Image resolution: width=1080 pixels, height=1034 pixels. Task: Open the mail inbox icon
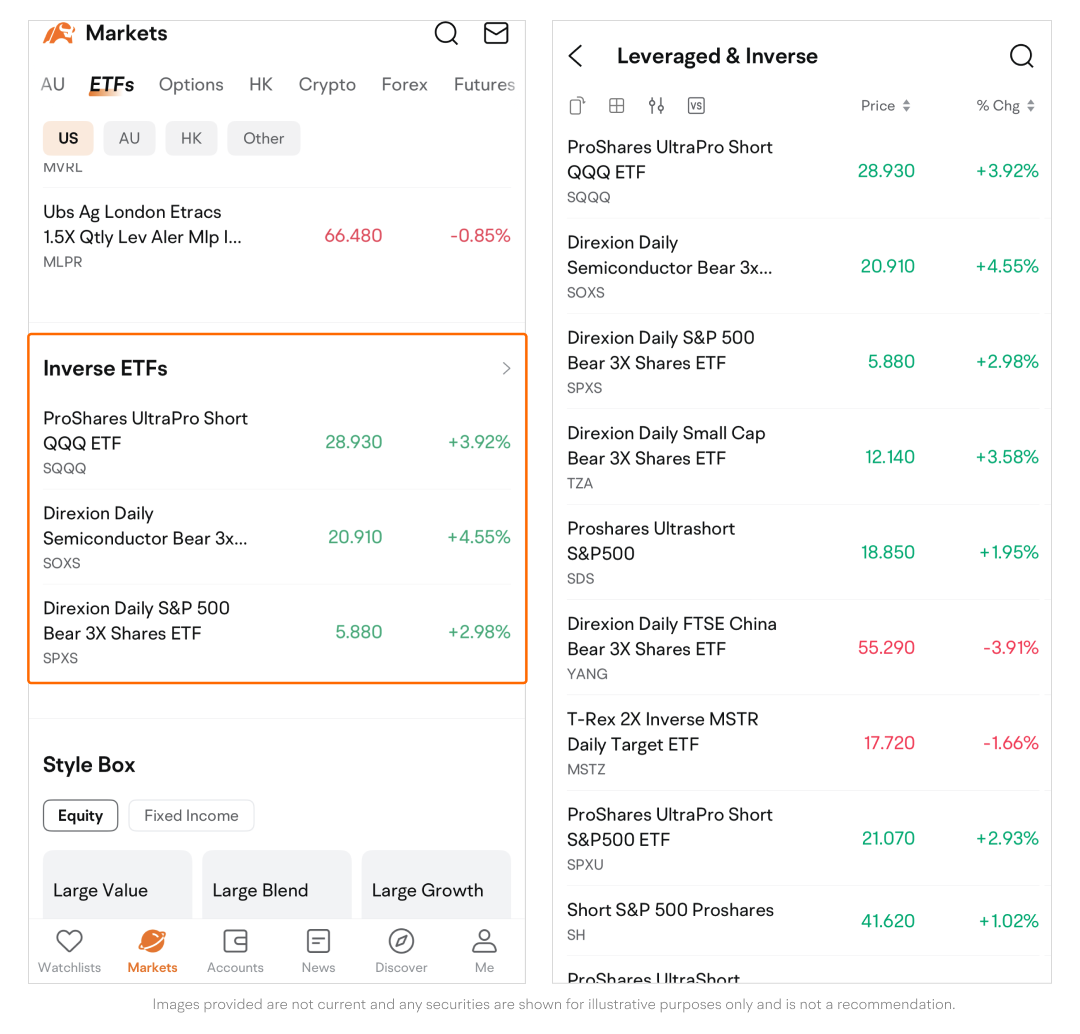[496, 33]
